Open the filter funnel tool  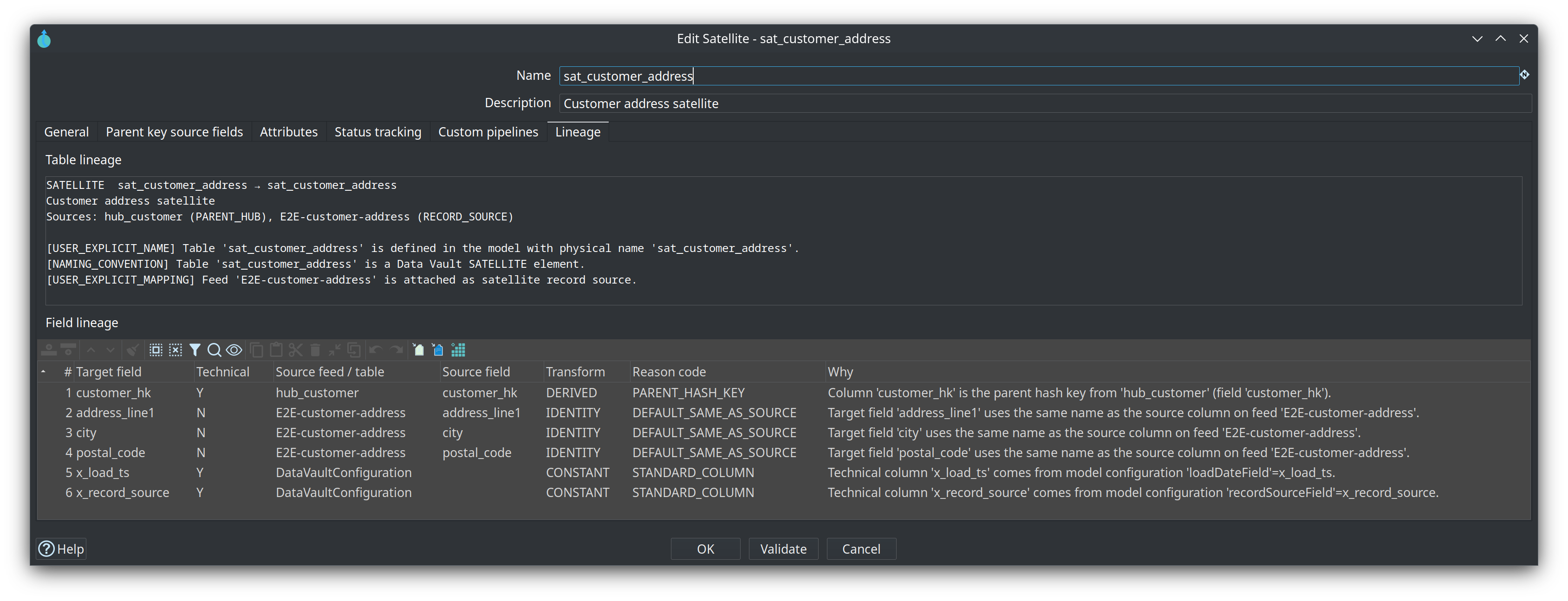click(195, 350)
